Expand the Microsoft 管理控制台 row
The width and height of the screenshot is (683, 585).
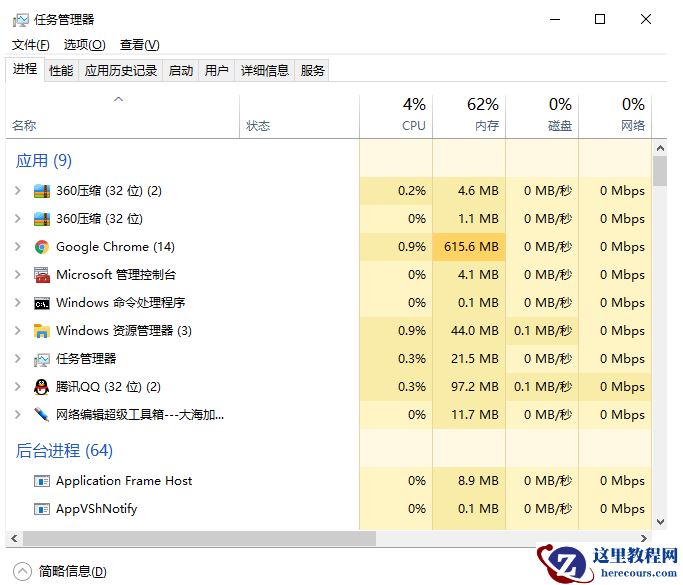coord(17,275)
